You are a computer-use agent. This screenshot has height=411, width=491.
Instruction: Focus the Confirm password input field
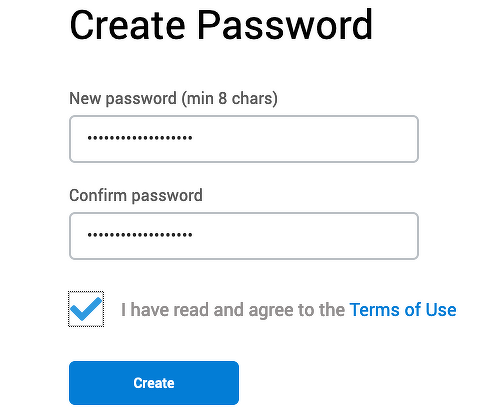(244, 236)
